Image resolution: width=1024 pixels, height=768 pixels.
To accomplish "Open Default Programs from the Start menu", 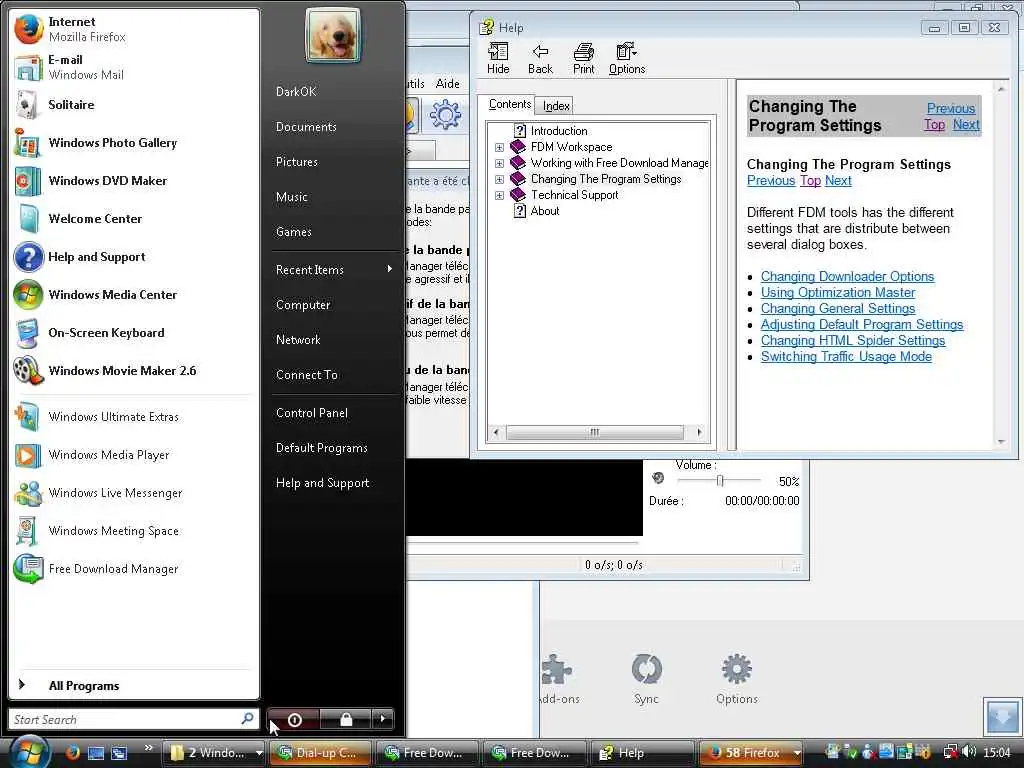I will point(321,448).
